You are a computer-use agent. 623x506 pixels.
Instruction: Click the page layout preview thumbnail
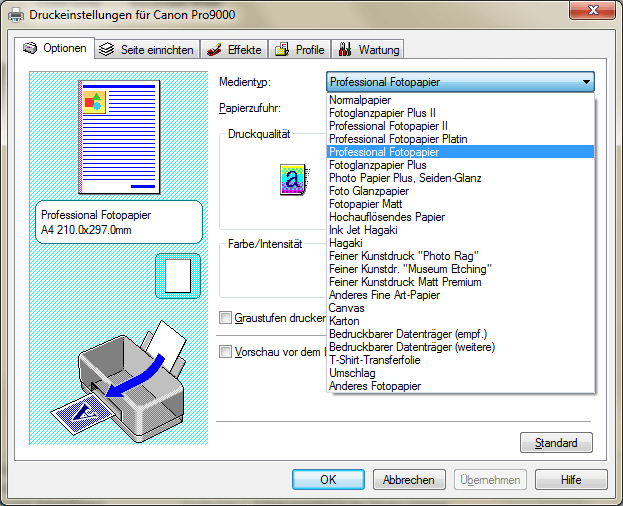119,137
